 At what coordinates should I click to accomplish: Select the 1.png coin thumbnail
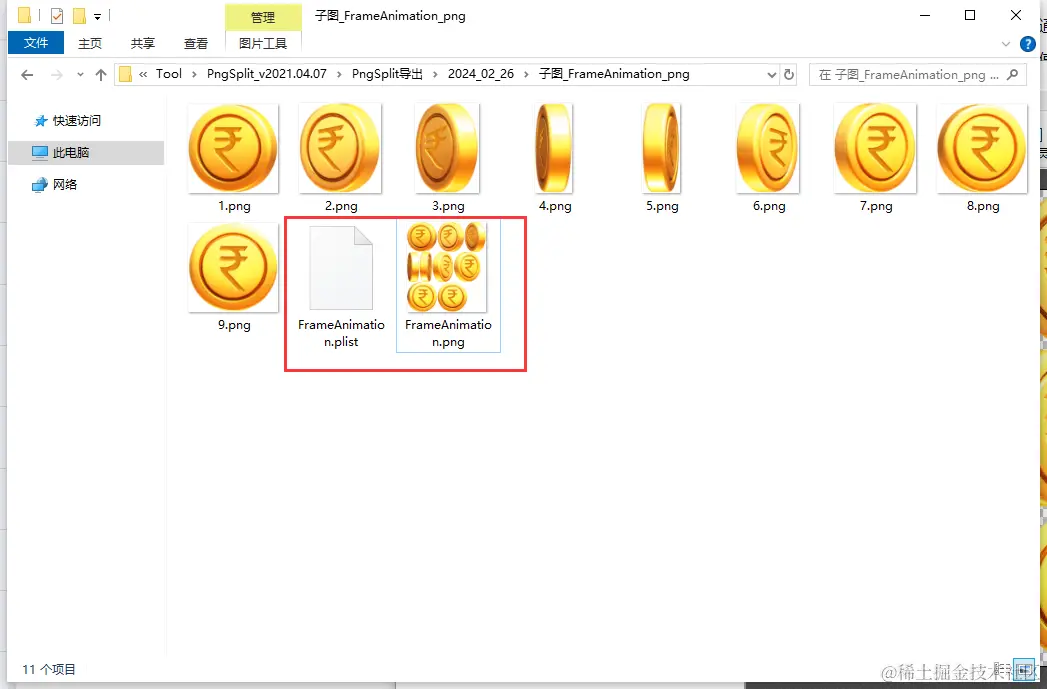233,148
